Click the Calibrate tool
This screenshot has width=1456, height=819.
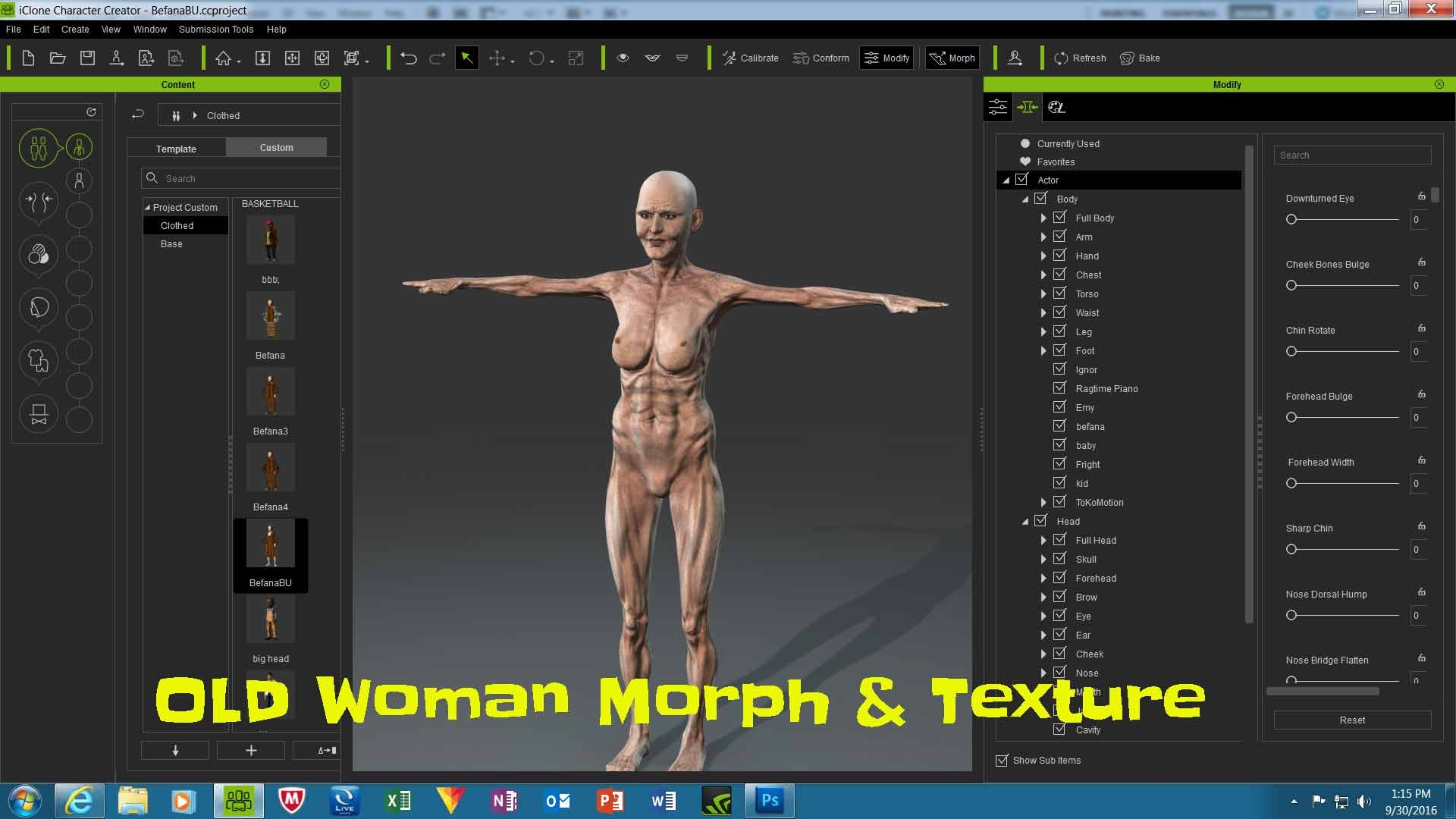(751, 58)
